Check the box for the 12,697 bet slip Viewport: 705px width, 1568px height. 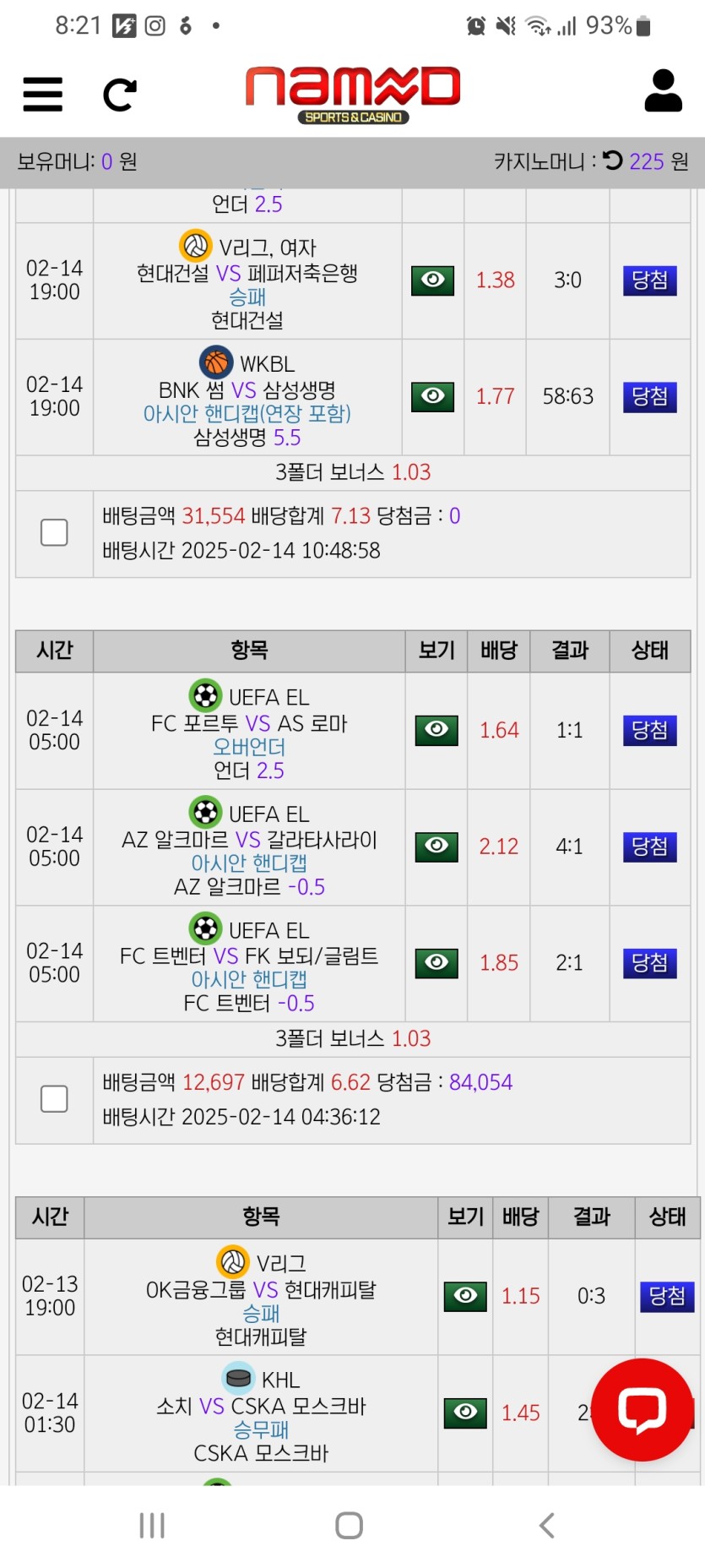click(x=55, y=1098)
